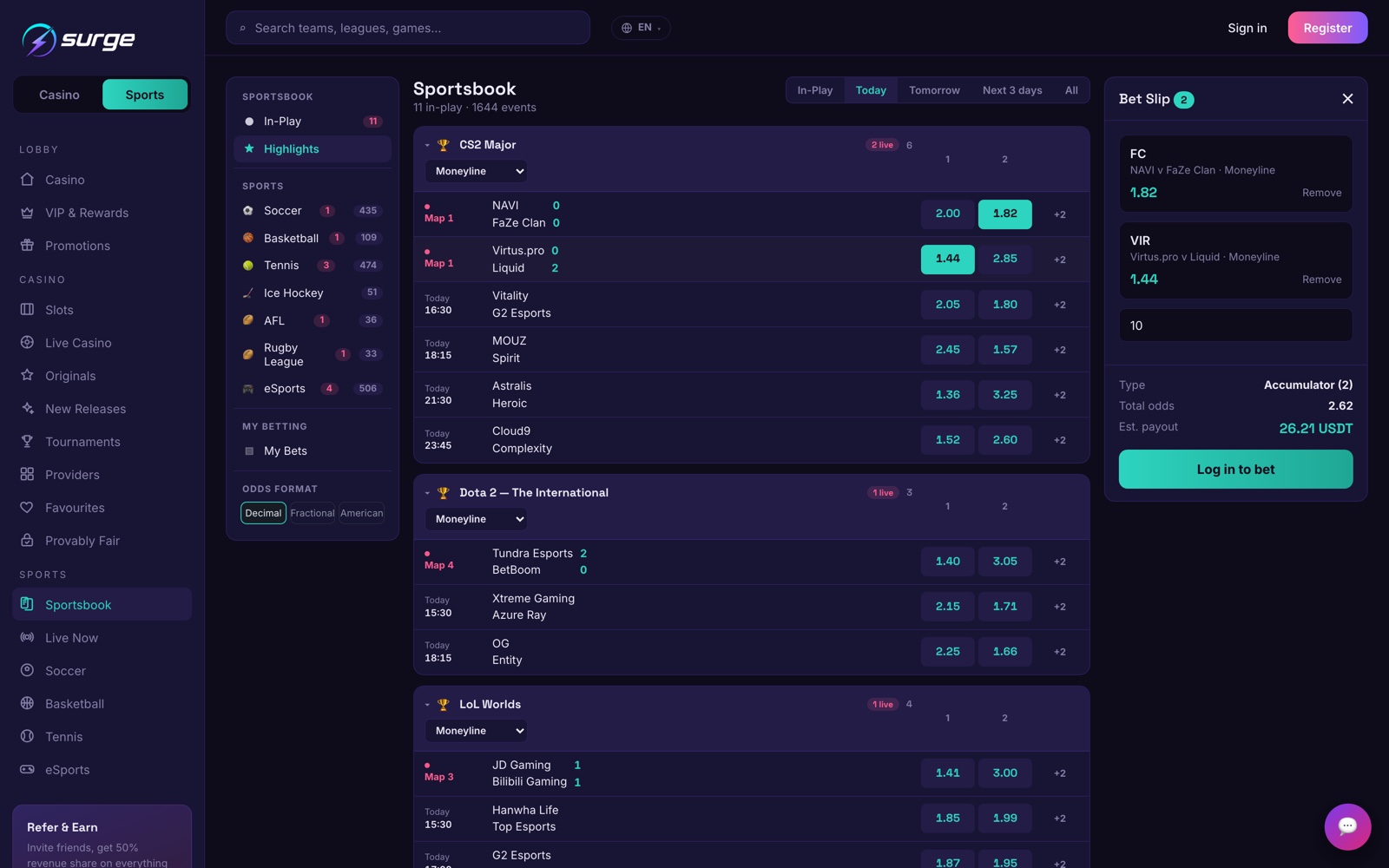Collapse the LoL Worlds section
This screenshot has height=868, width=1389.
click(427, 705)
